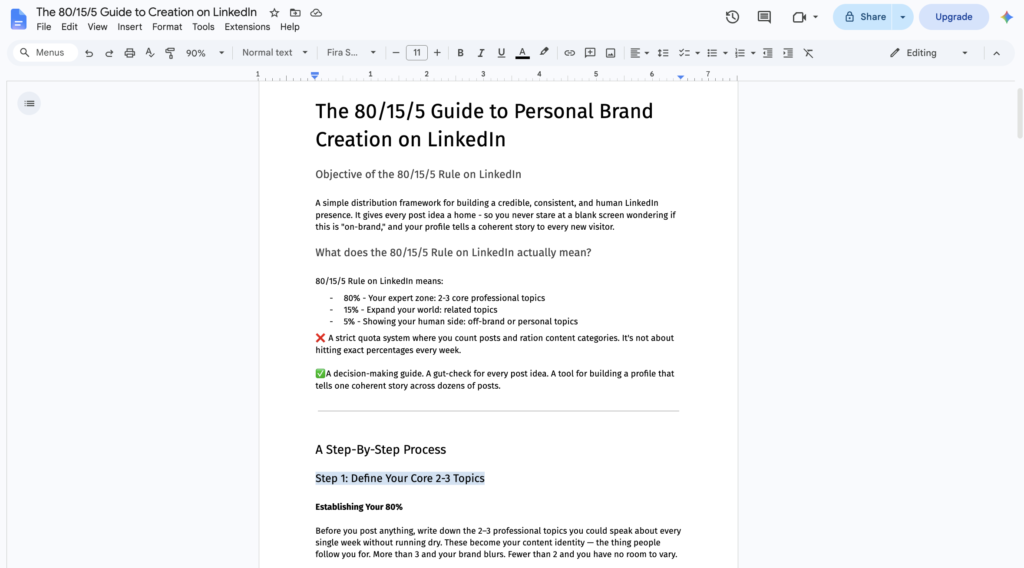Toggle bold formatting
Viewport: 1024px width, 568px height.
pos(460,53)
